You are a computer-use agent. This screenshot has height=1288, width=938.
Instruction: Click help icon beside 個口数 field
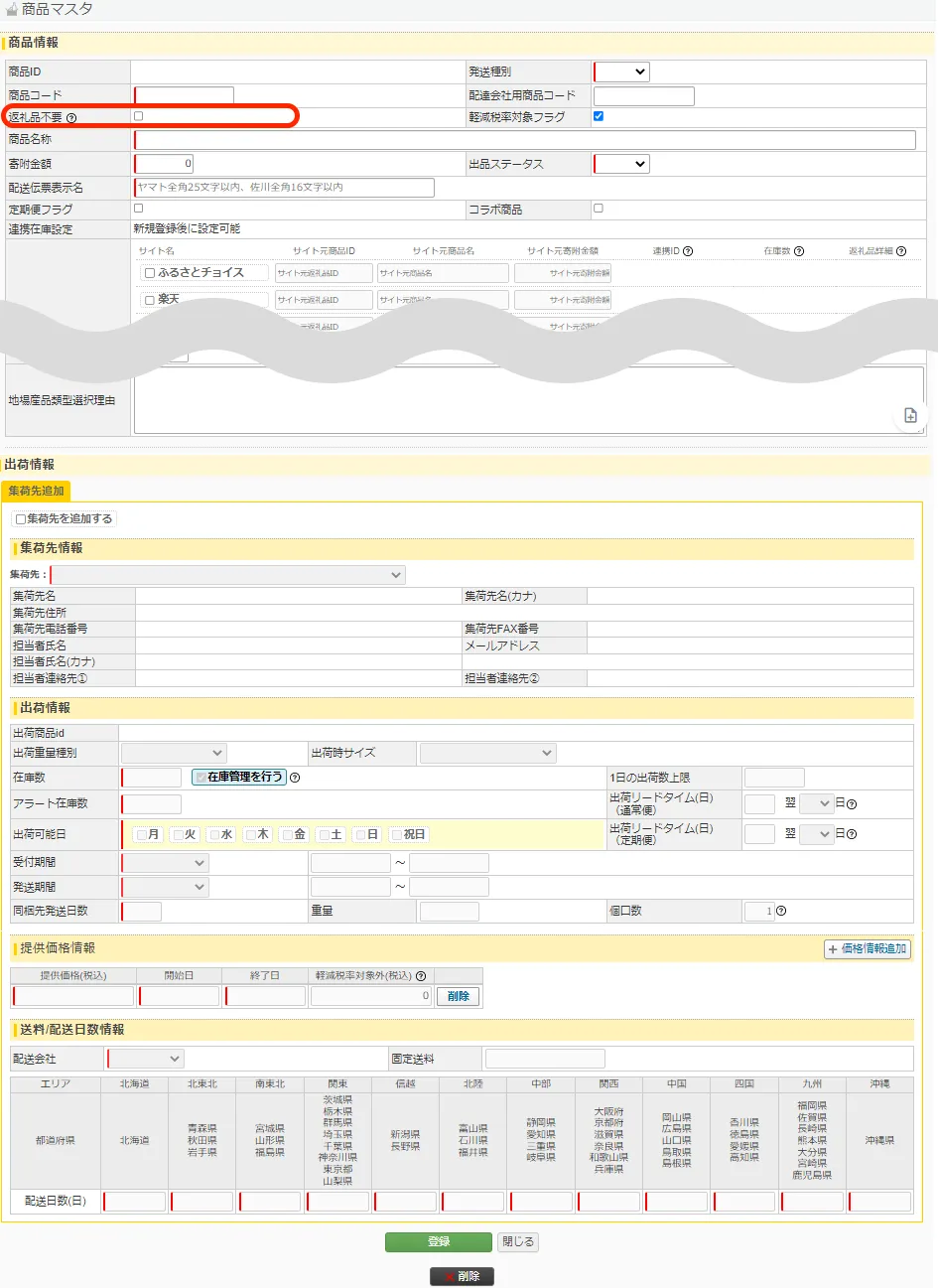tap(781, 911)
